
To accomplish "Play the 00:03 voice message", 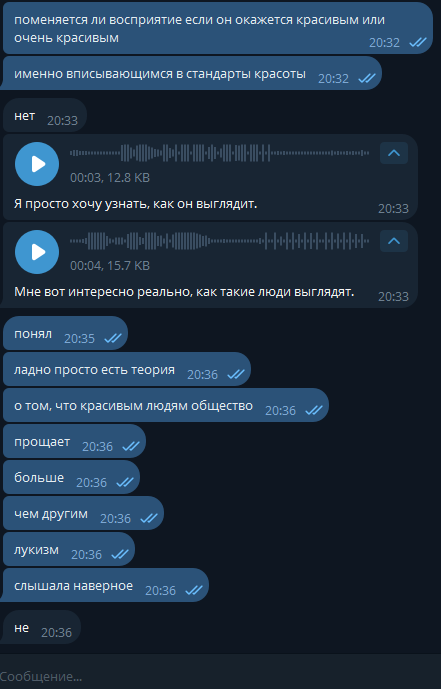I will pyautogui.click(x=37, y=164).
